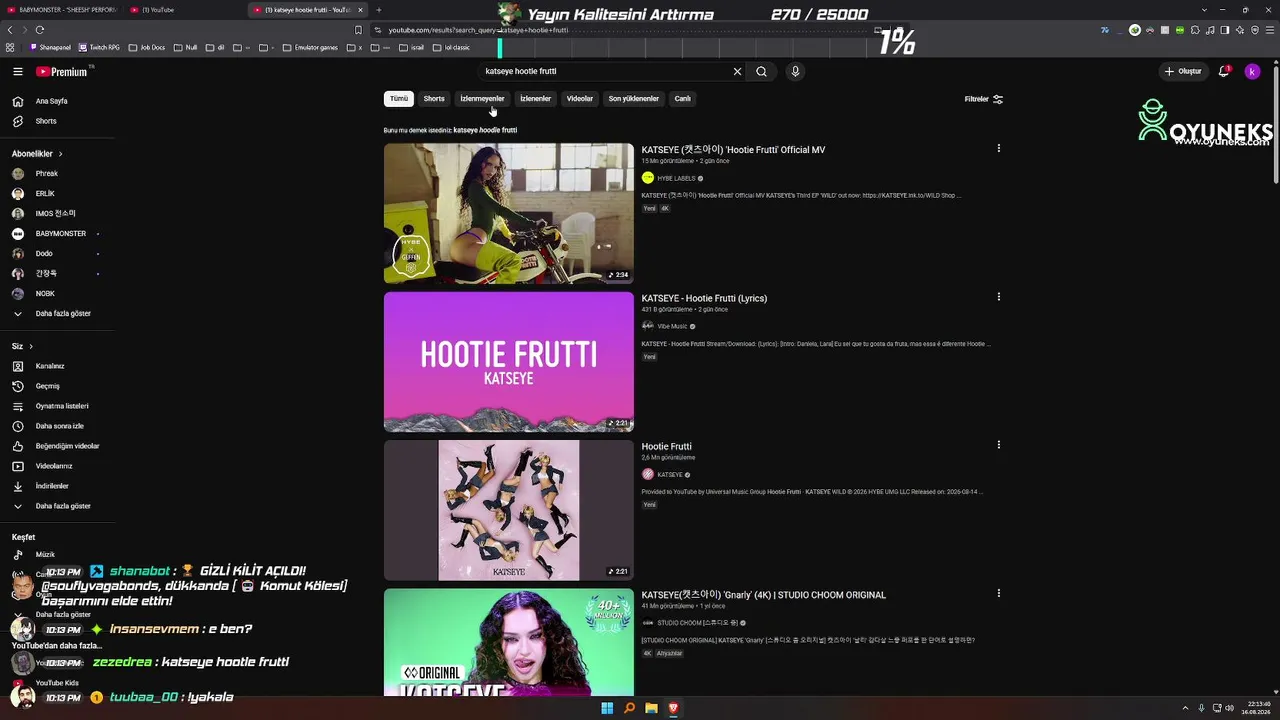Select the İzlenenler filter chip
1280x720 pixels.
coord(535,99)
